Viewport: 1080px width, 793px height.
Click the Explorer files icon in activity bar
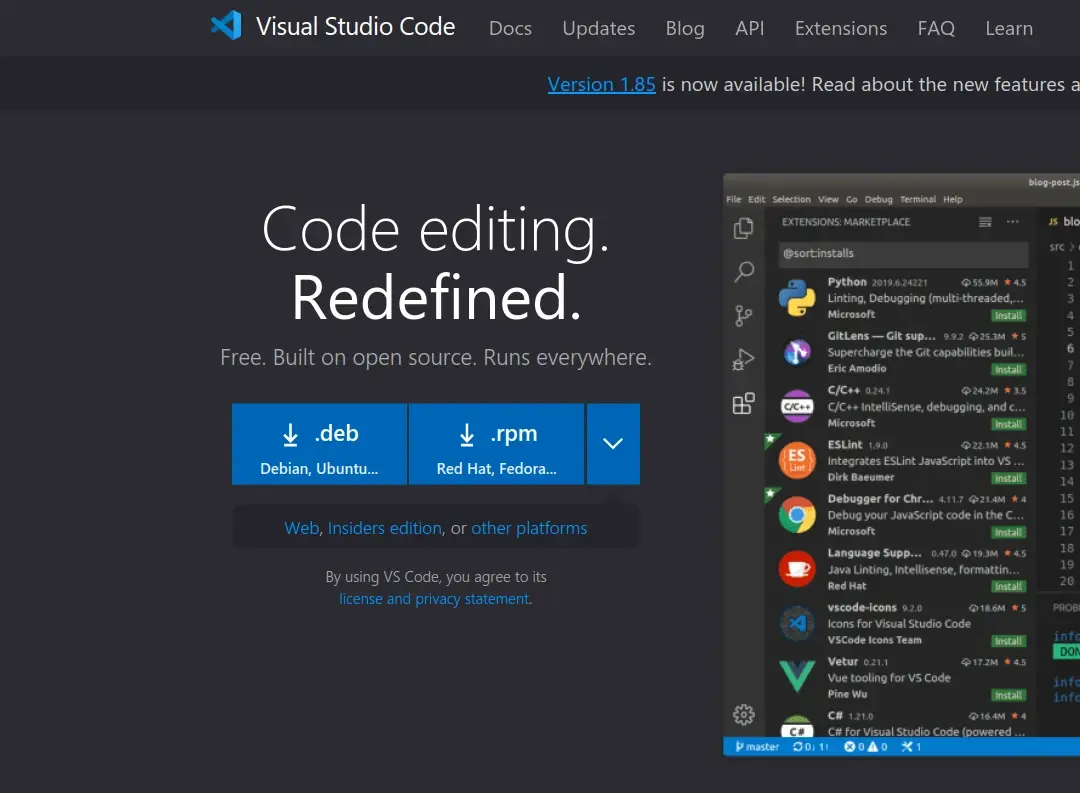[x=743, y=228]
